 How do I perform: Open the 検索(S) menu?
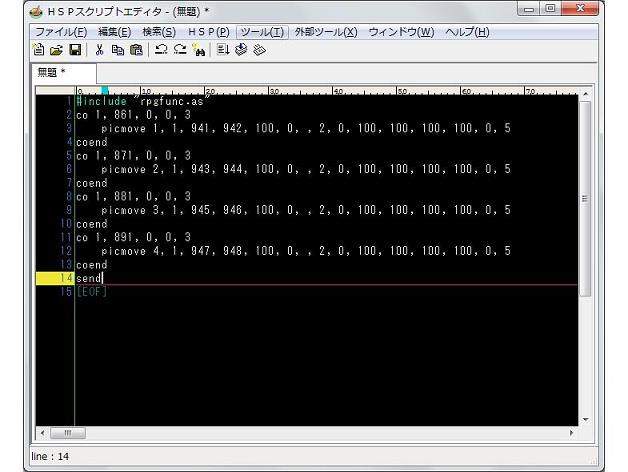tap(159, 32)
